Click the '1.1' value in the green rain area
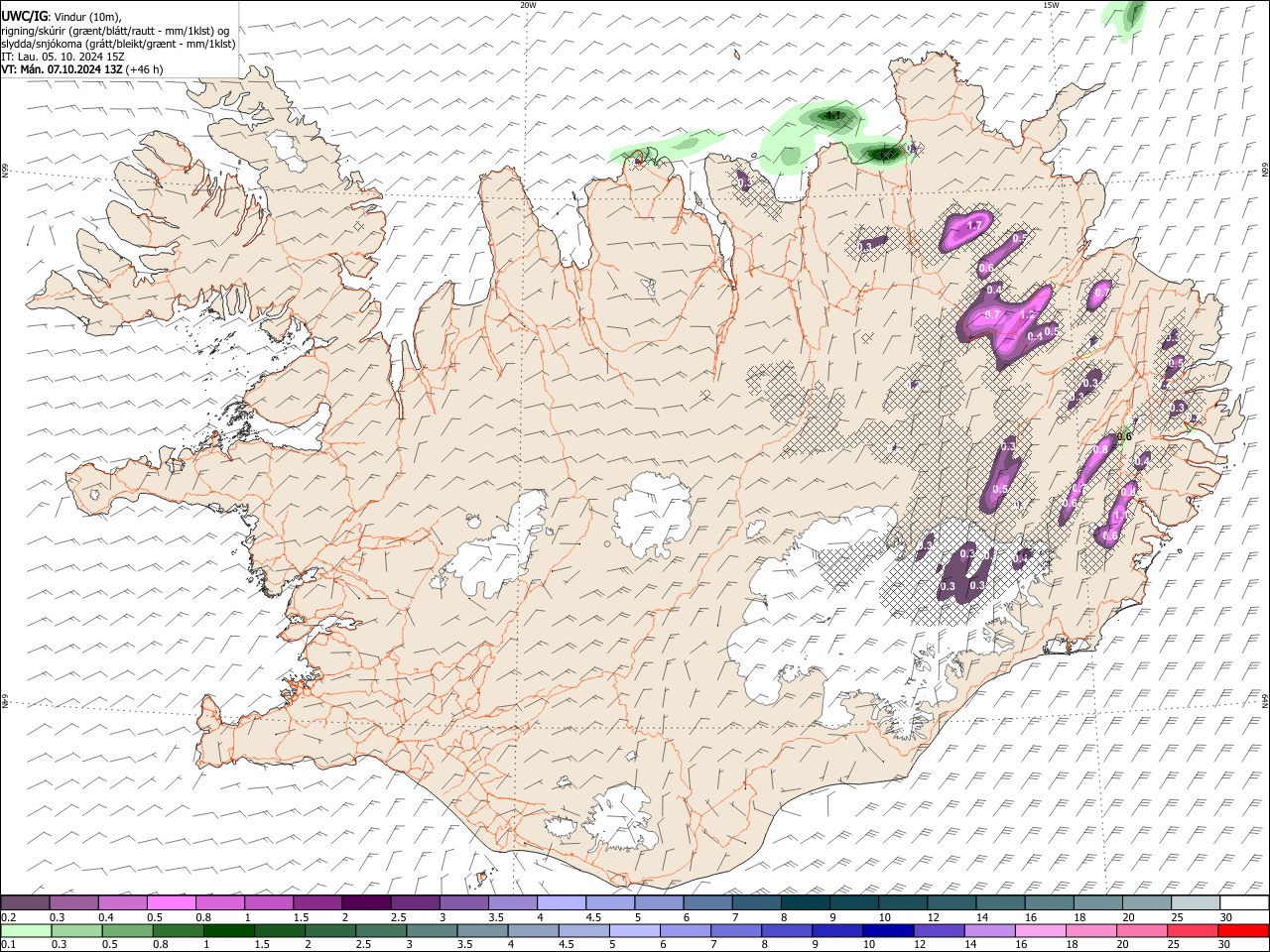 point(833,116)
